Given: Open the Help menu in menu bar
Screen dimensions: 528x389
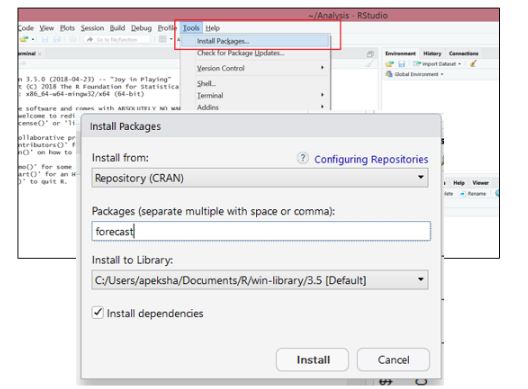Looking at the screenshot, I should point(212,28).
